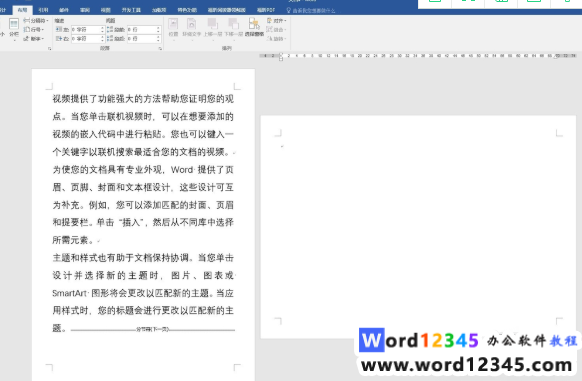Image resolution: width=582 pixels, height=381 pixels.
Task: Click the 分节符(下一页) section break line
Action: click(153, 329)
